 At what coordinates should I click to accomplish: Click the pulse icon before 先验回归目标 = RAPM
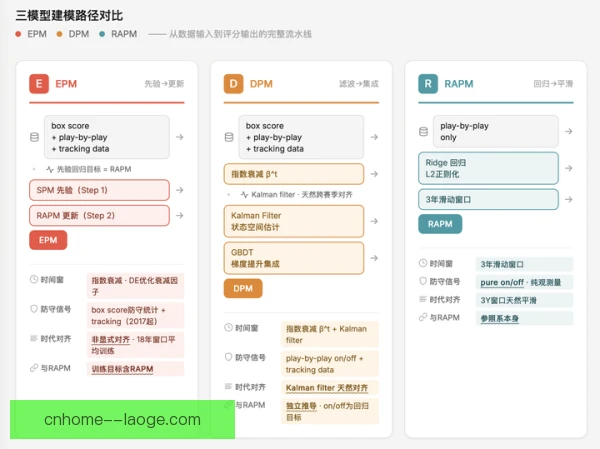50,169
